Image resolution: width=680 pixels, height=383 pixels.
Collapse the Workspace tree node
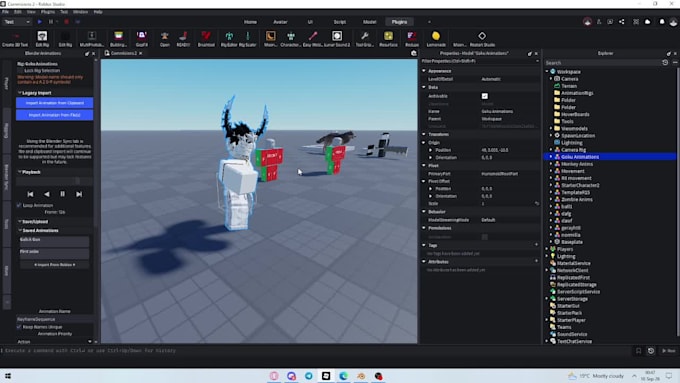coord(547,72)
